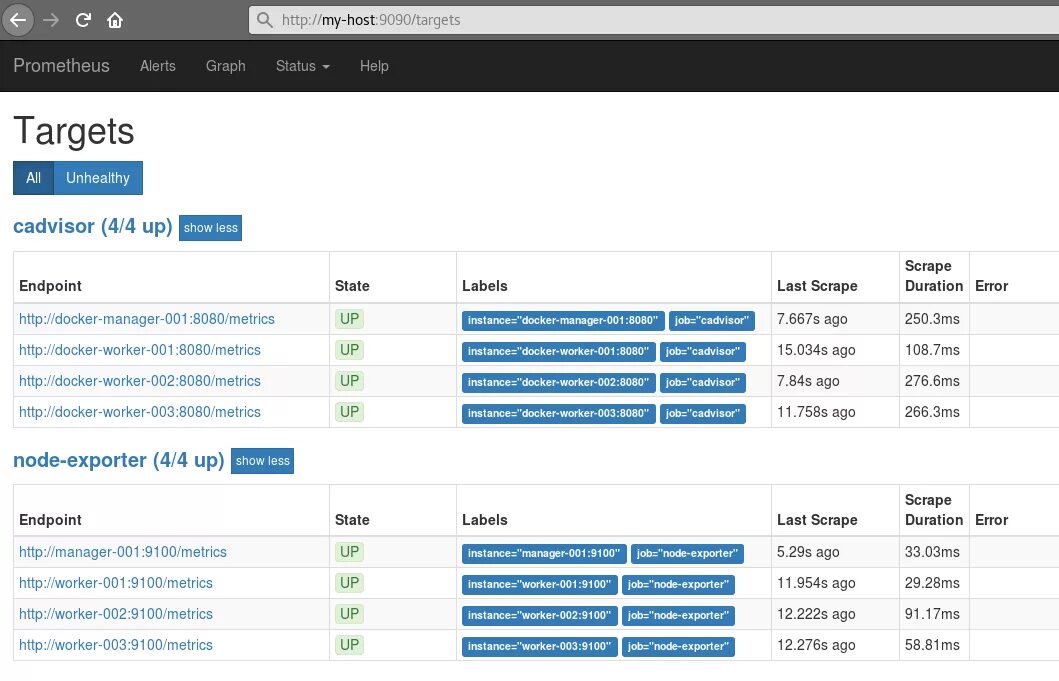Open docker-worker-003:8080/metrics endpoint link
1059x681 pixels.
[140, 412]
